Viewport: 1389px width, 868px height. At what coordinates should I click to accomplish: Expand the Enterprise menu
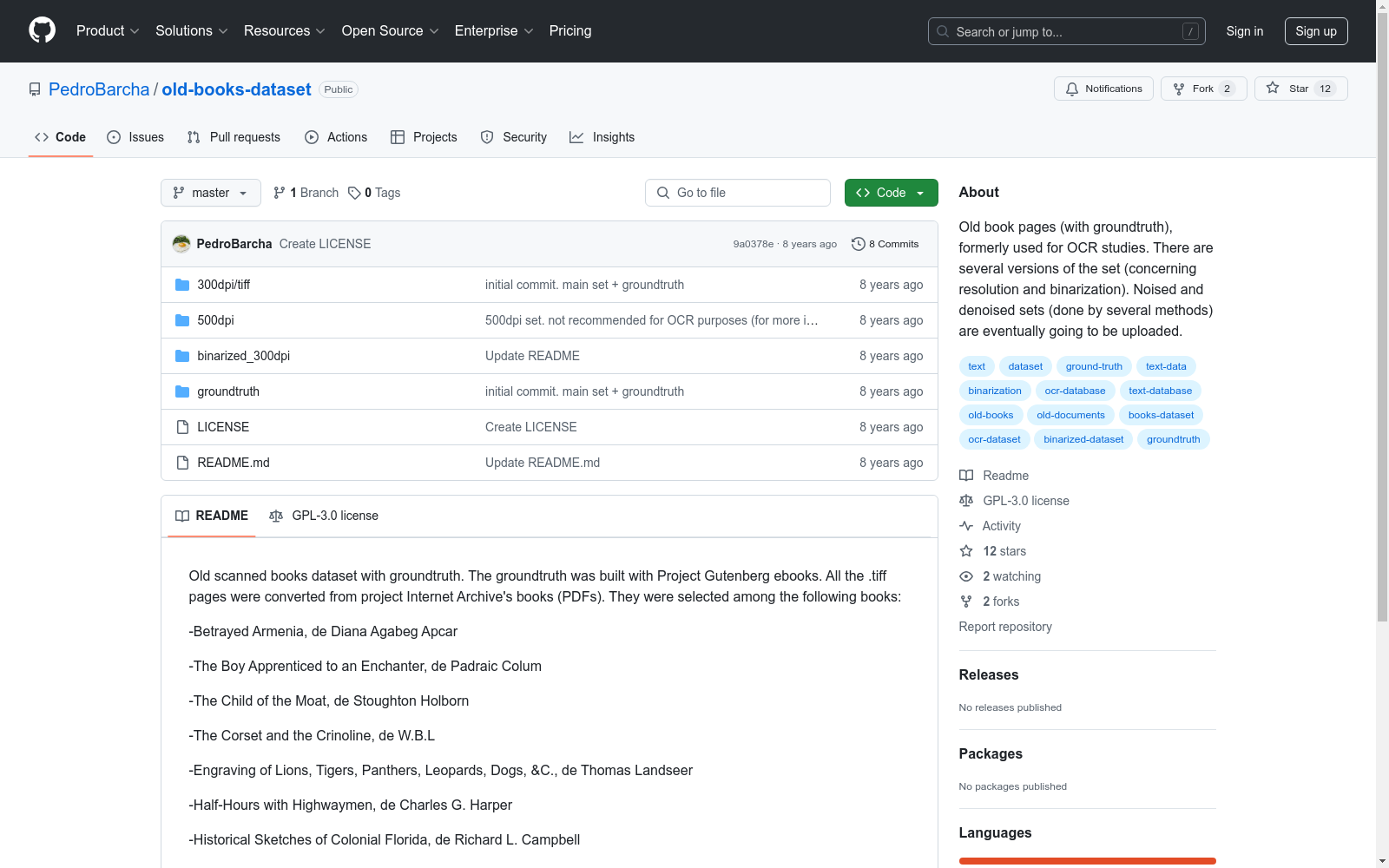[x=494, y=31]
